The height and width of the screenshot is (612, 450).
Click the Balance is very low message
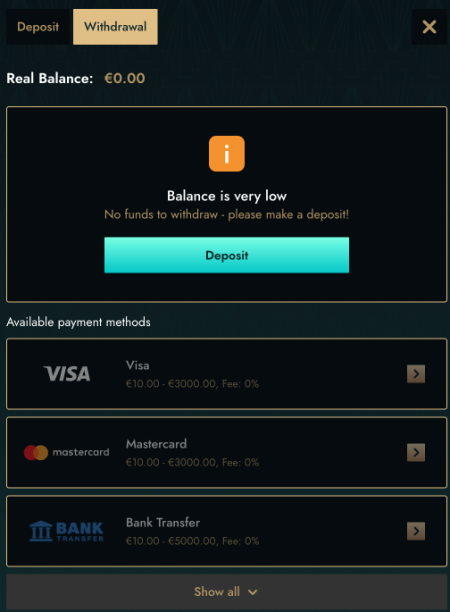point(227,196)
